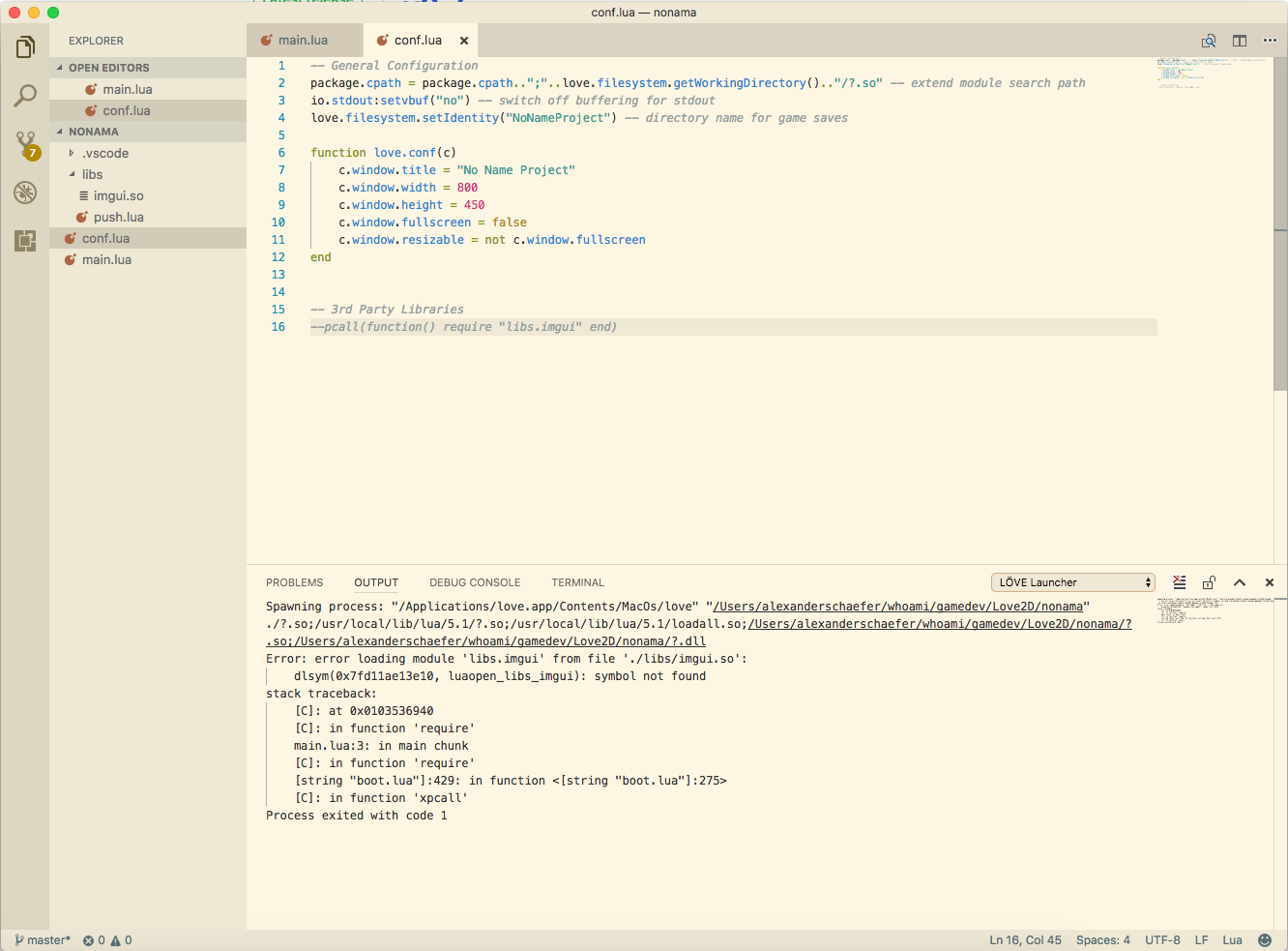Click the 'No Name Project' title string
1288x951 pixels.
point(516,170)
